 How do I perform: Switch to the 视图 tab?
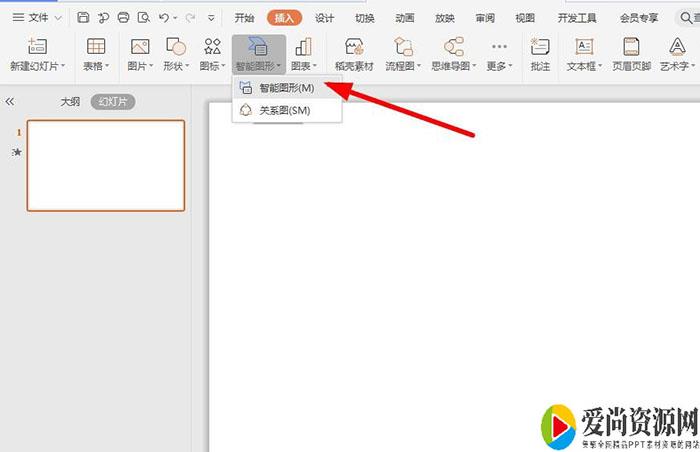(525, 18)
